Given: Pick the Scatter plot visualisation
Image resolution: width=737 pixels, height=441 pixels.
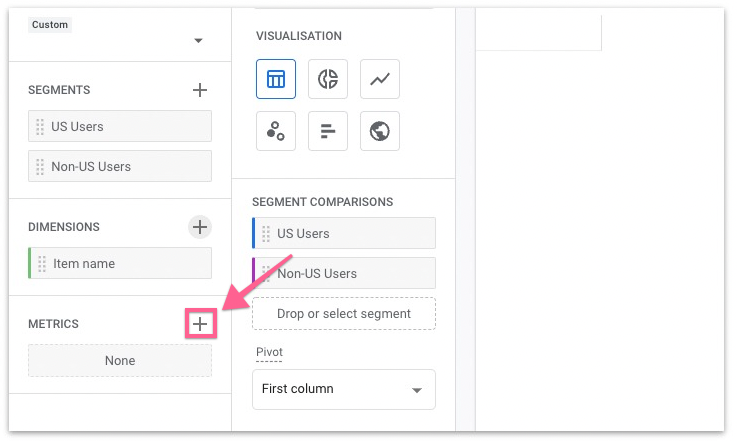Looking at the screenshot, I should pyautogui.click(x=275, y=132).
